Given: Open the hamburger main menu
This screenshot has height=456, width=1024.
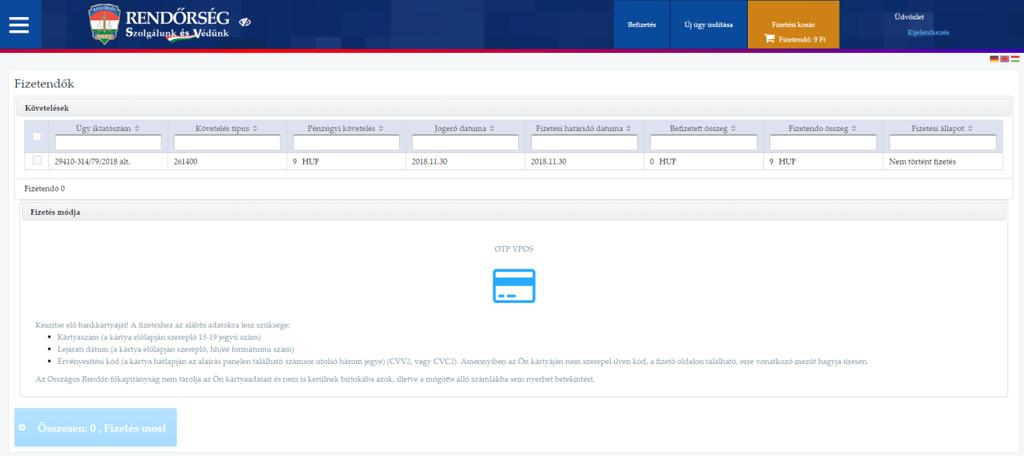Looking at the screenshot, I should coord(19,24).
